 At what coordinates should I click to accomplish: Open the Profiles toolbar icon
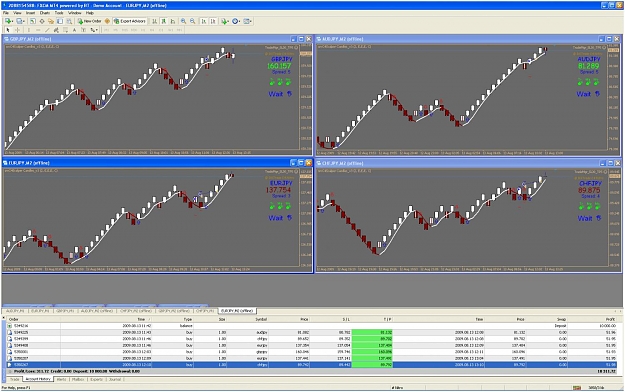[x=19, y=21]
